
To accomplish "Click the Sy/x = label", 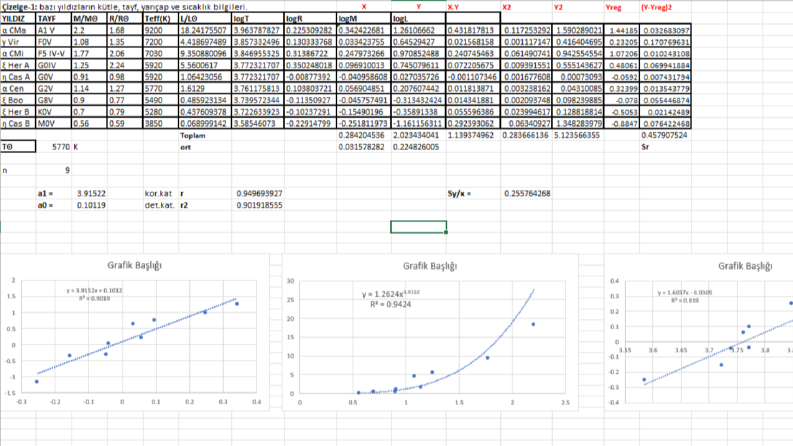I will click(x=459, y=194).
